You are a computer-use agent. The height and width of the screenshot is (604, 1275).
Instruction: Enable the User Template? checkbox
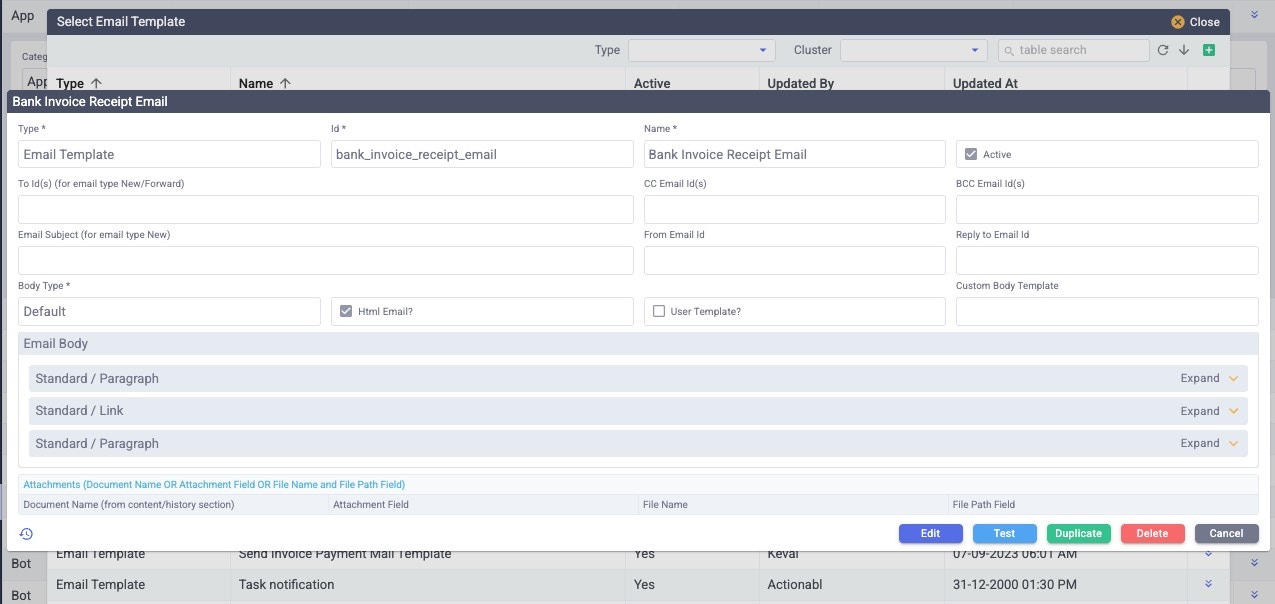(658, 311)
